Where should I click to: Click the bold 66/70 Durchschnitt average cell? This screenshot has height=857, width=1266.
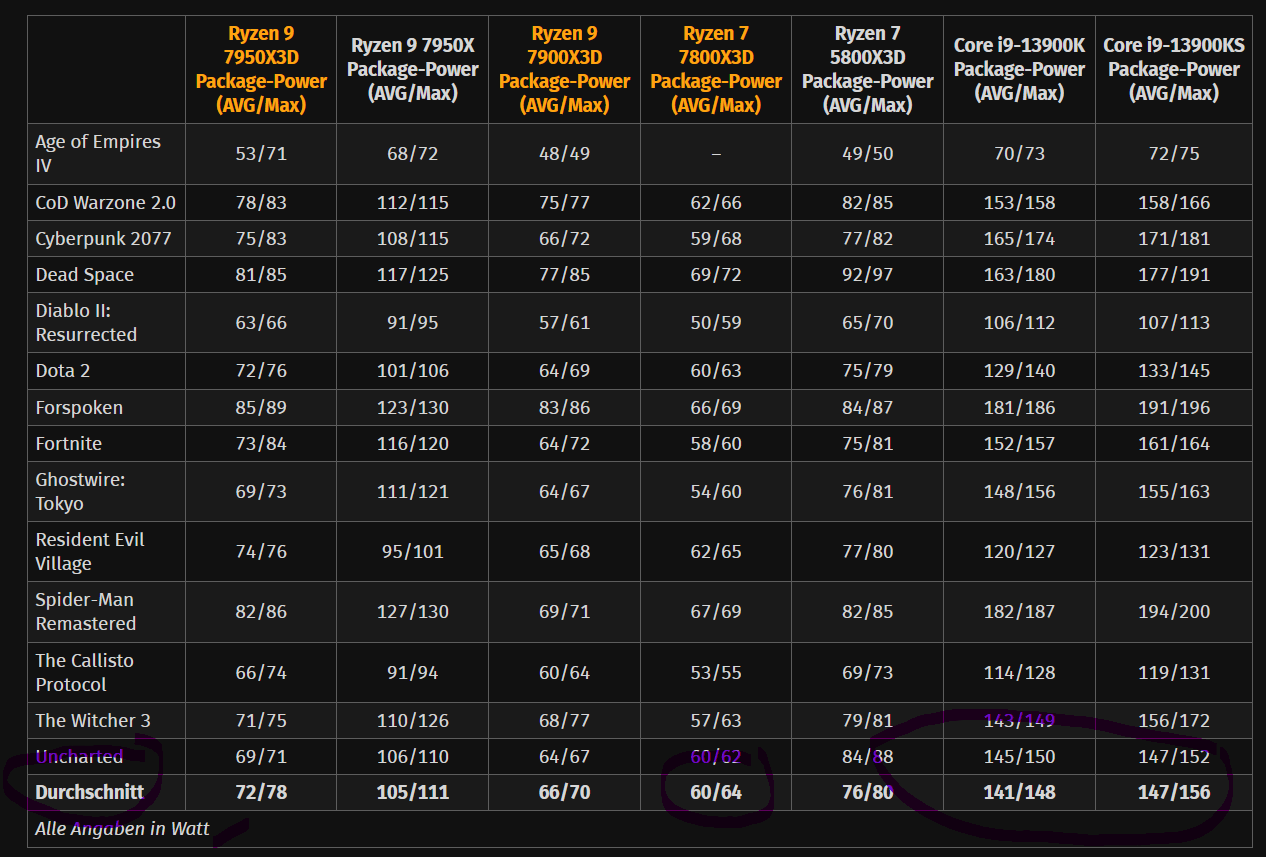click(564, 792)
